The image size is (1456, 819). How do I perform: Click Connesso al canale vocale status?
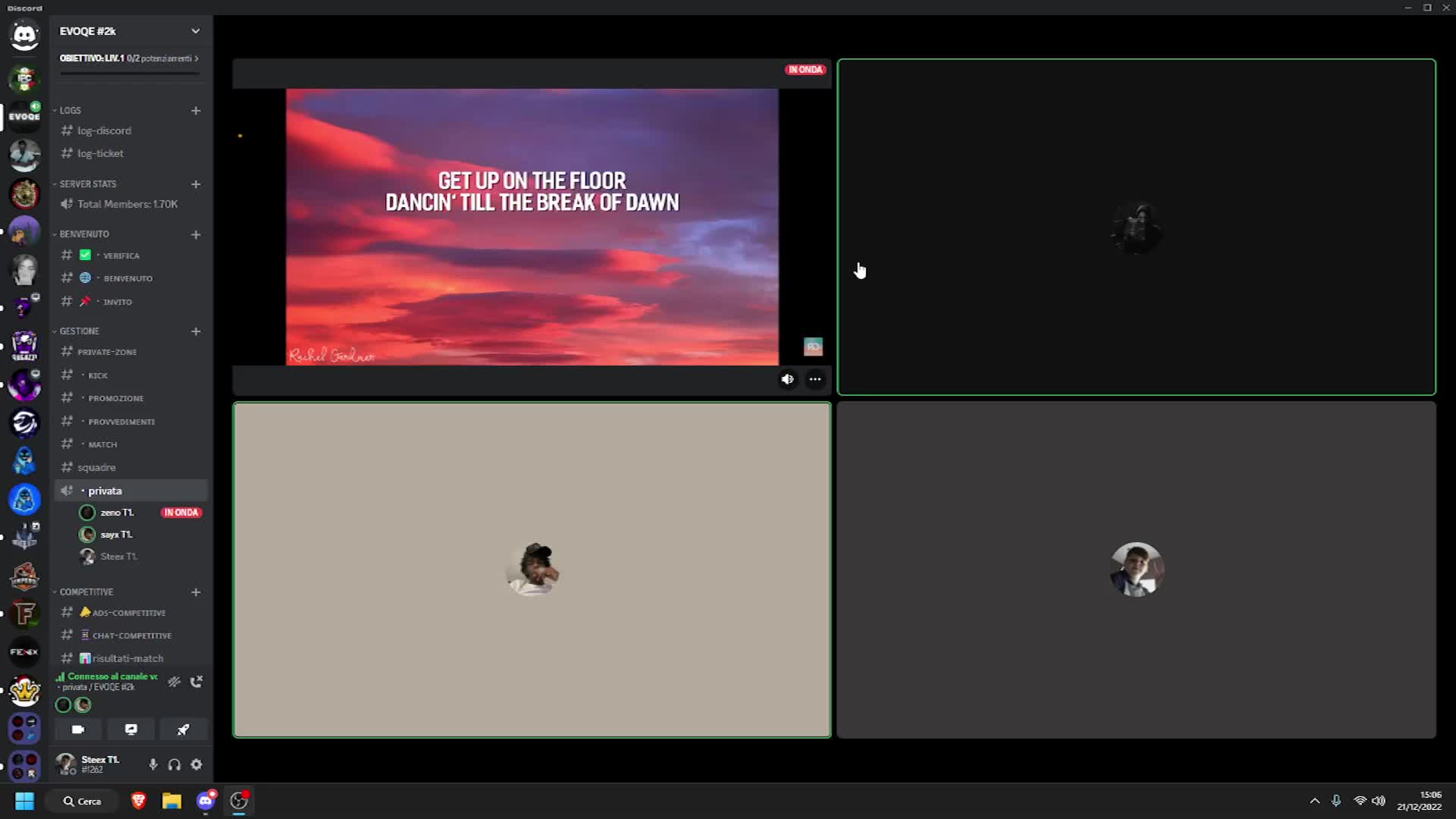(112, 676)
